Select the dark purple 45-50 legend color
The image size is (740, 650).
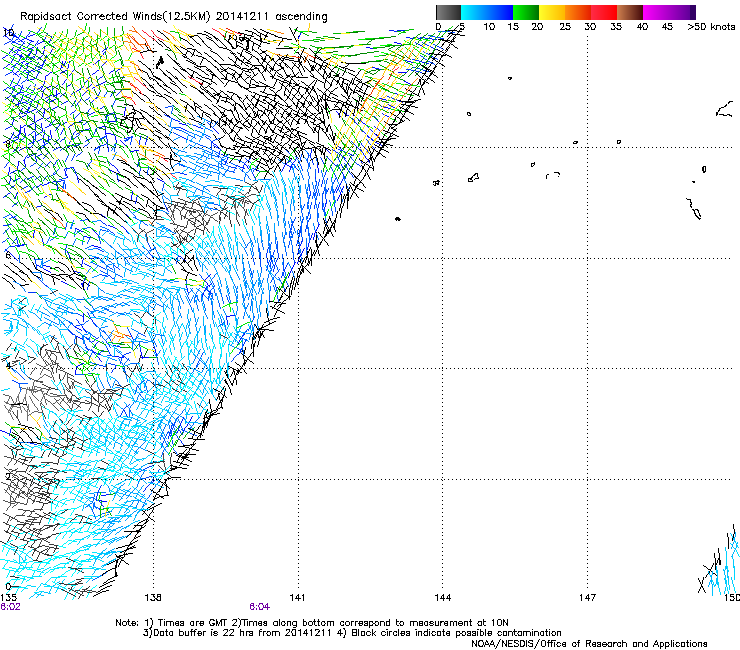coord(682,12)
